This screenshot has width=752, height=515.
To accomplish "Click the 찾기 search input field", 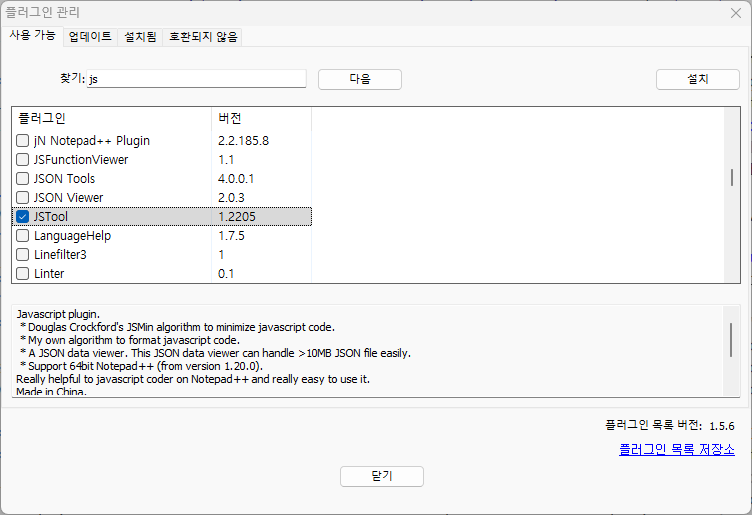I will pyautogui.click(x=197, y=79).
